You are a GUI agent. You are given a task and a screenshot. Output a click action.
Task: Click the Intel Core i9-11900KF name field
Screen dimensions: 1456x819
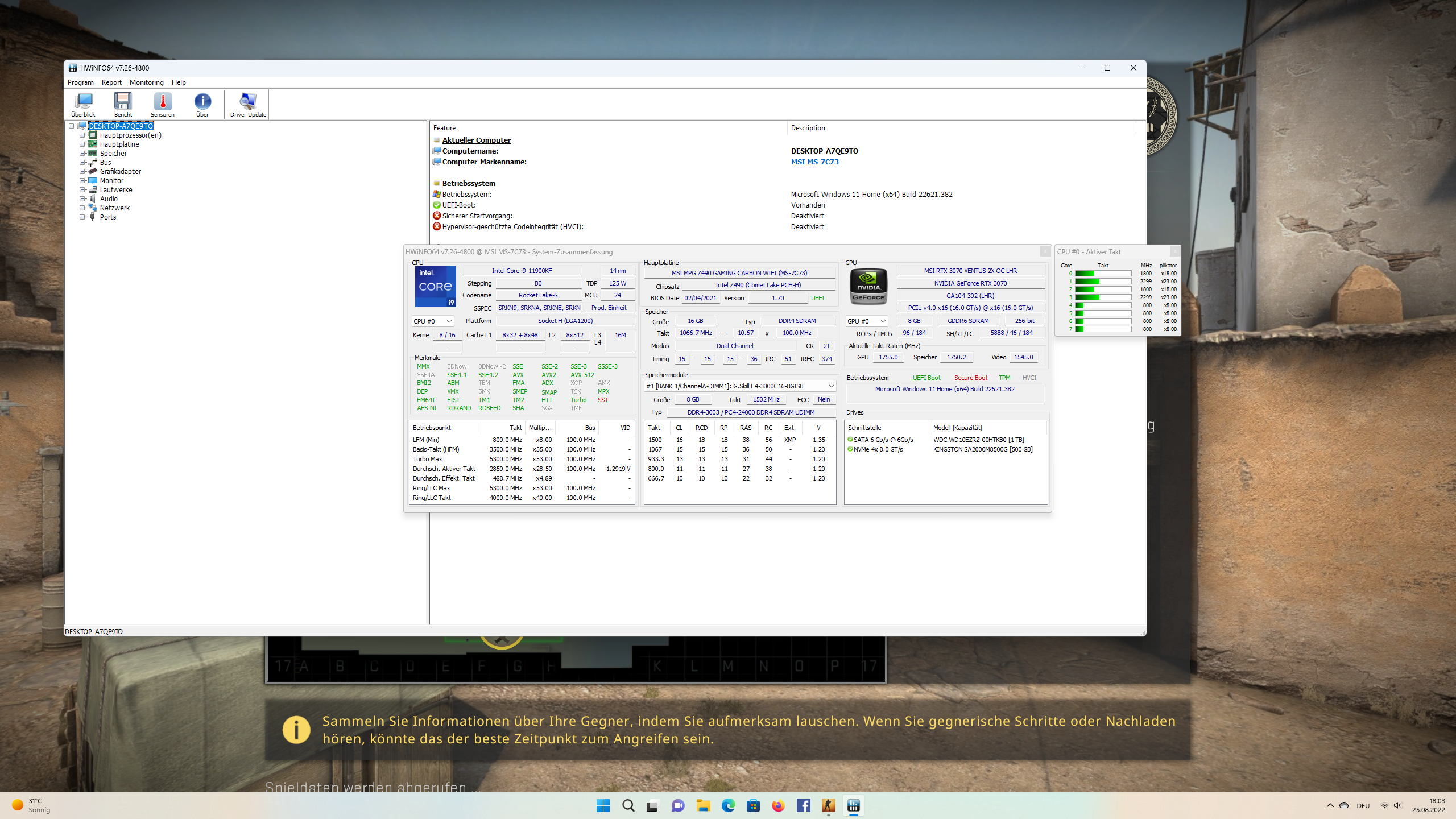(x=522, y=271)
